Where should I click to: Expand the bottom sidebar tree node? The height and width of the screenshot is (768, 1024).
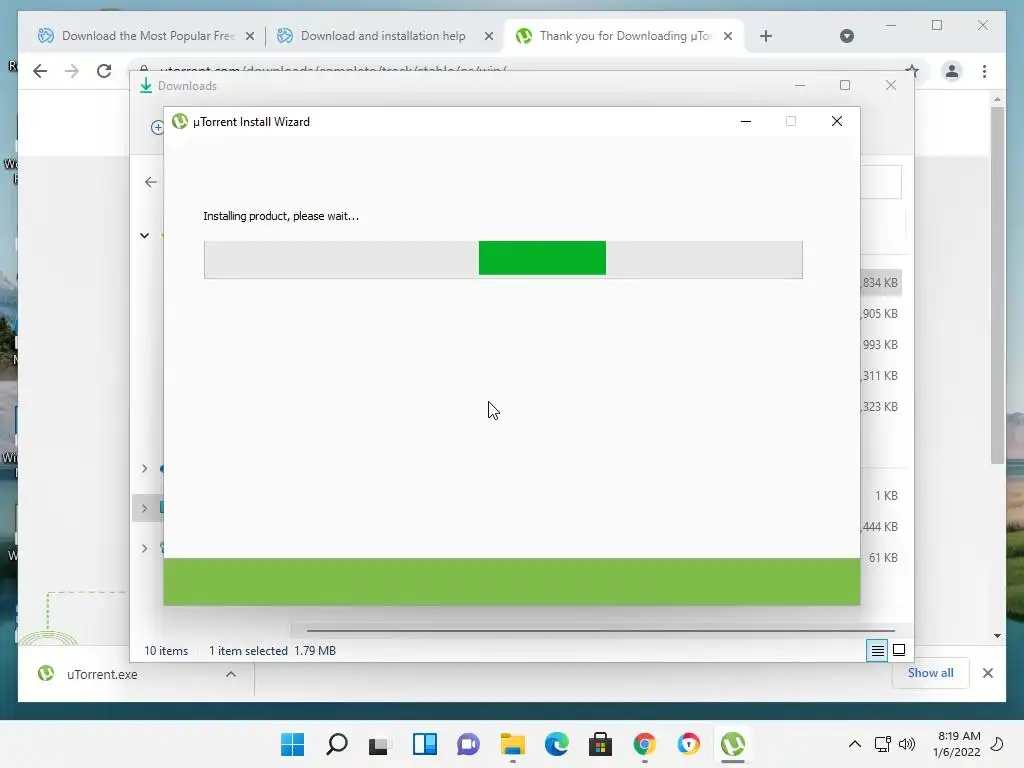[x=144, y=548]
